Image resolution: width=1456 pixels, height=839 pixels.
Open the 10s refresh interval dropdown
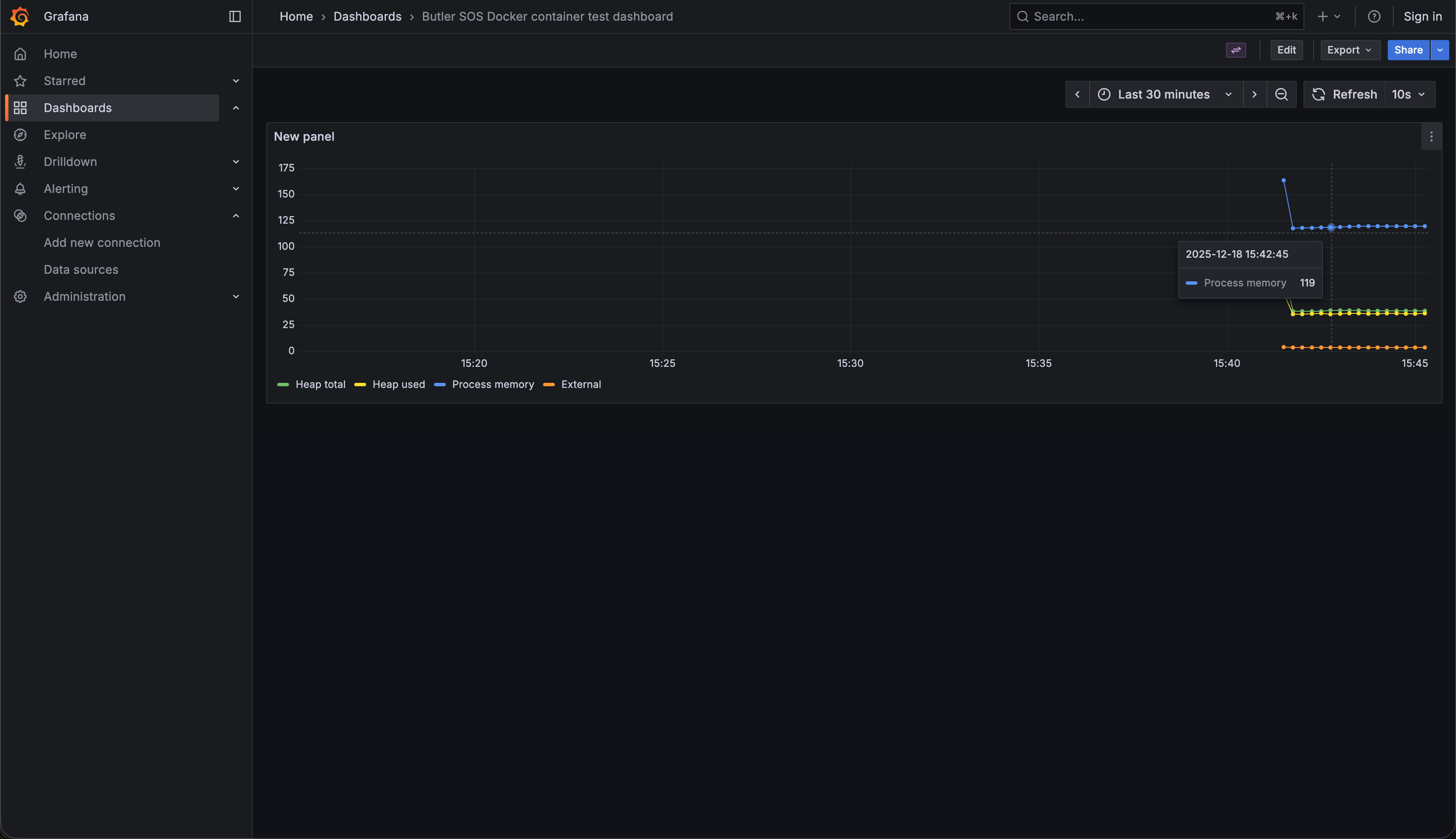pyautogui.click(x=1408, y=94)
